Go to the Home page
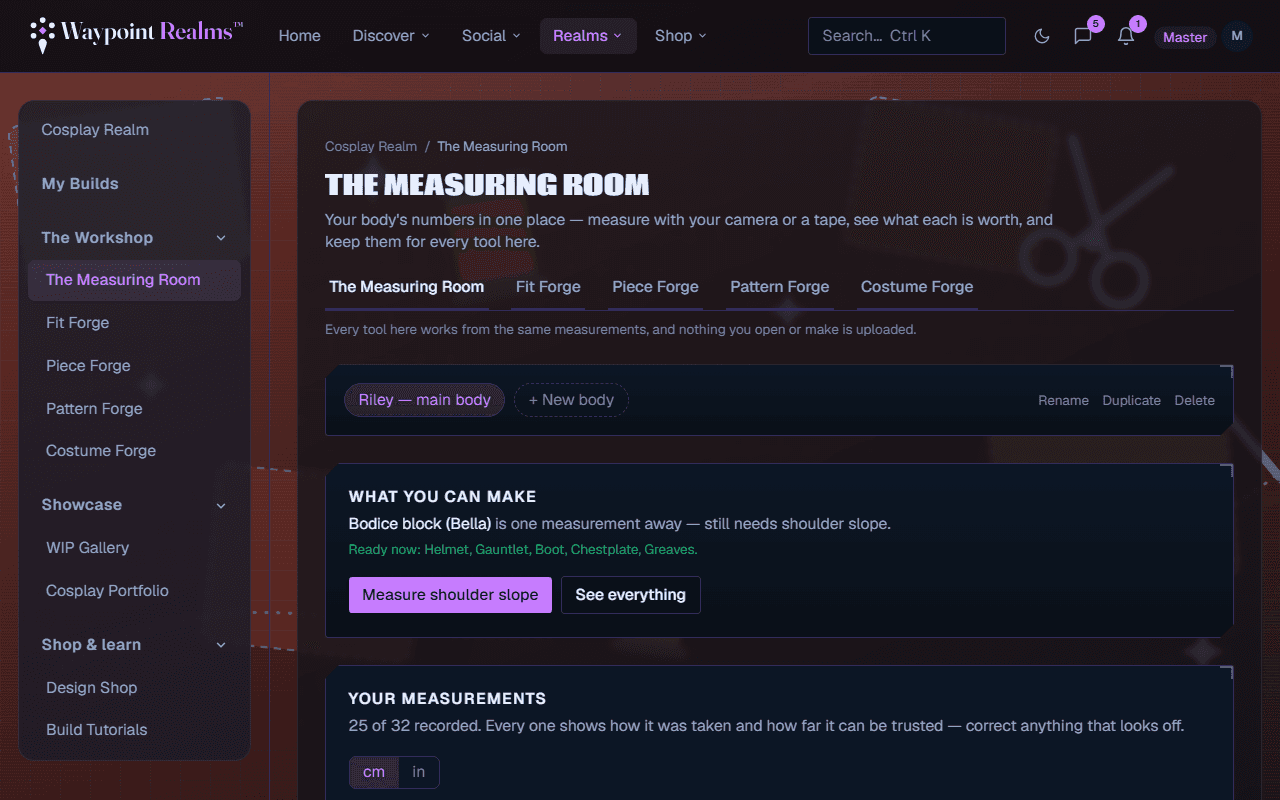 (300, 36)
